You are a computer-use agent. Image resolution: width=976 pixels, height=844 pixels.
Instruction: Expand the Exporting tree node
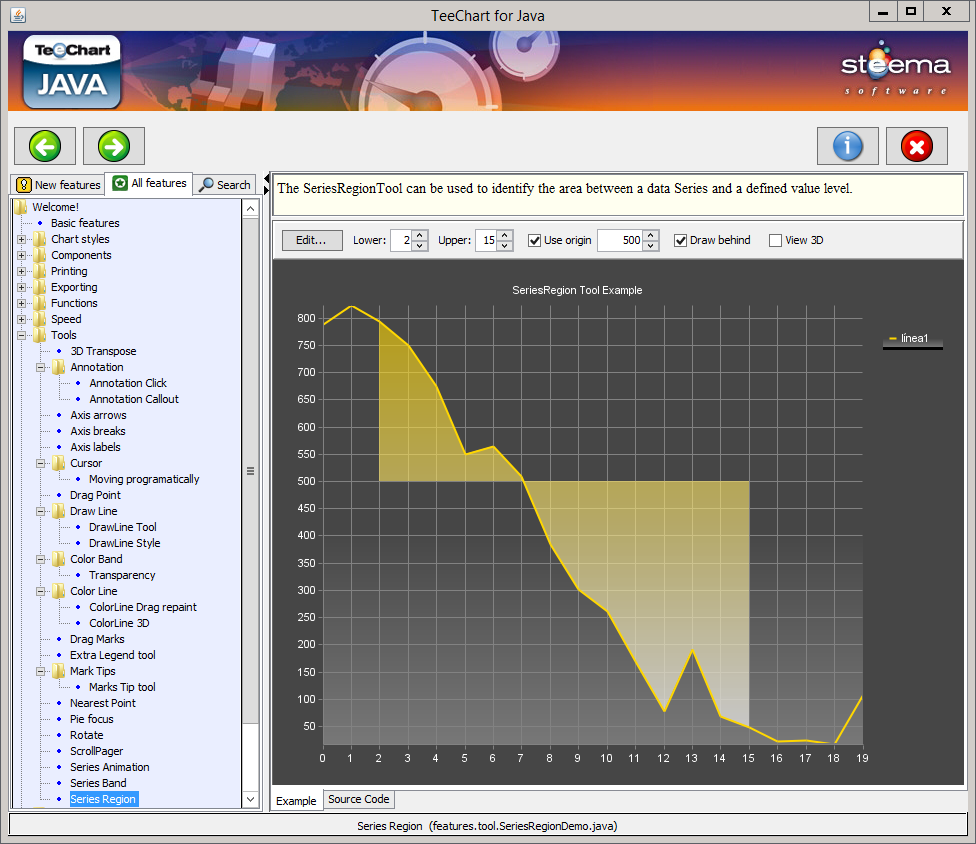tap(21, 287)
